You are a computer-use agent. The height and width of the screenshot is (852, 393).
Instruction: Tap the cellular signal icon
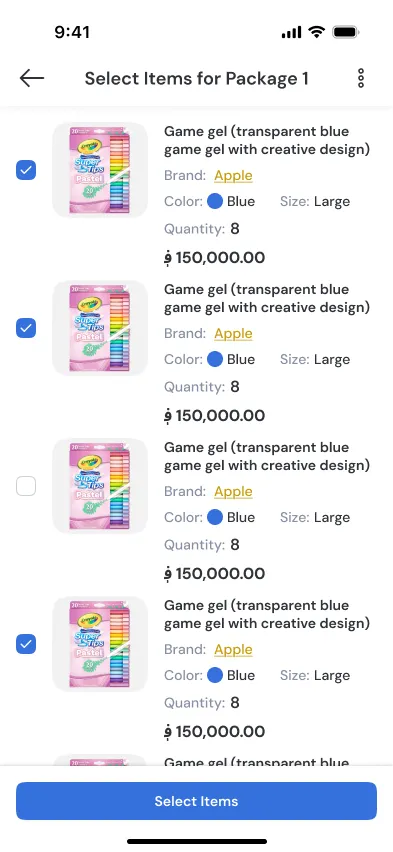click(x=291, y=33)
